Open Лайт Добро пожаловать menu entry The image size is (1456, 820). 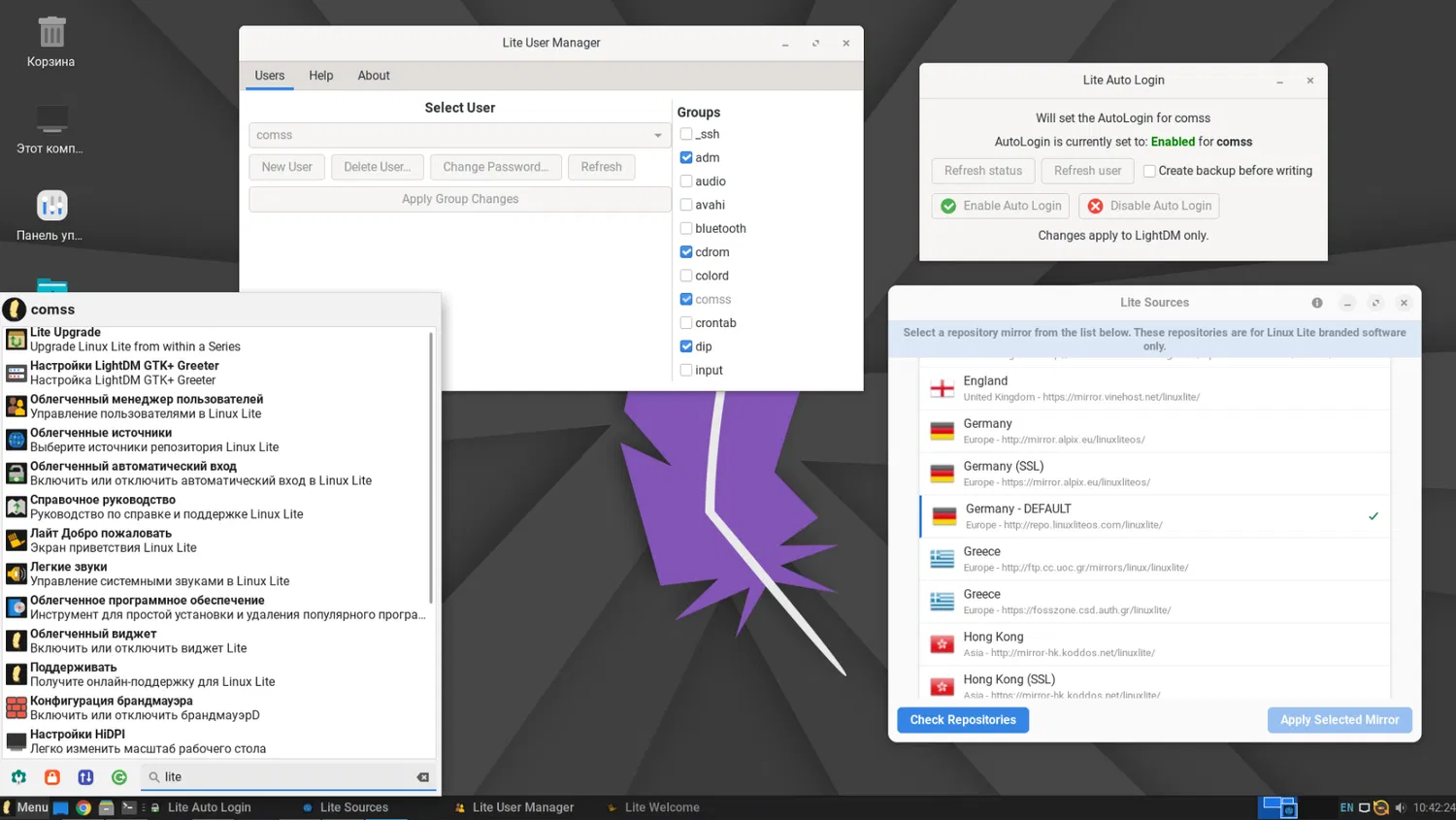click(x=217, y=541)
